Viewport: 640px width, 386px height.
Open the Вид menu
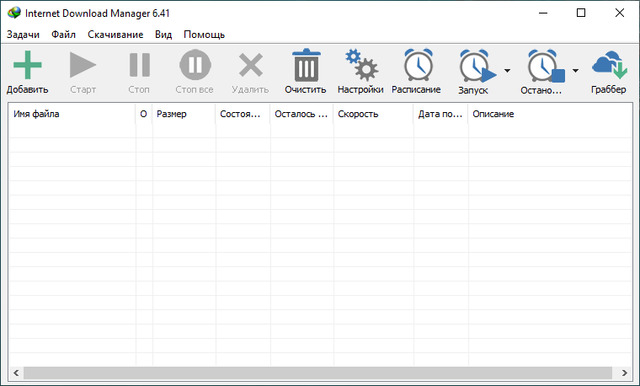163,35
